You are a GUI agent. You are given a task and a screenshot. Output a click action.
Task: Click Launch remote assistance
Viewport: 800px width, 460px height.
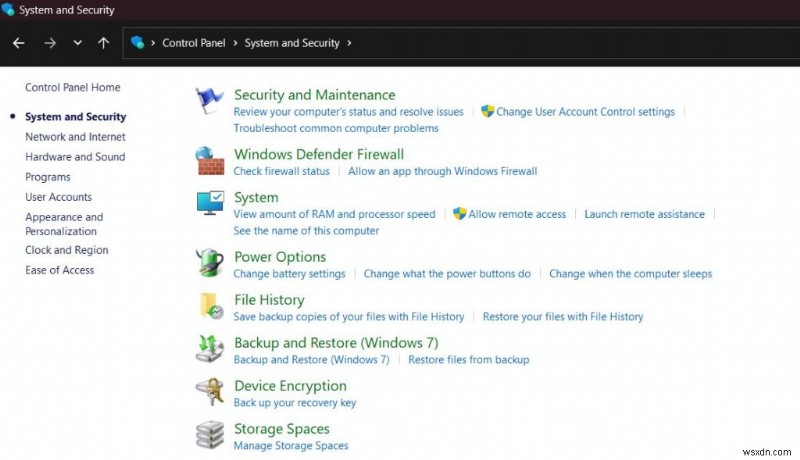click(x=644, y=214)
